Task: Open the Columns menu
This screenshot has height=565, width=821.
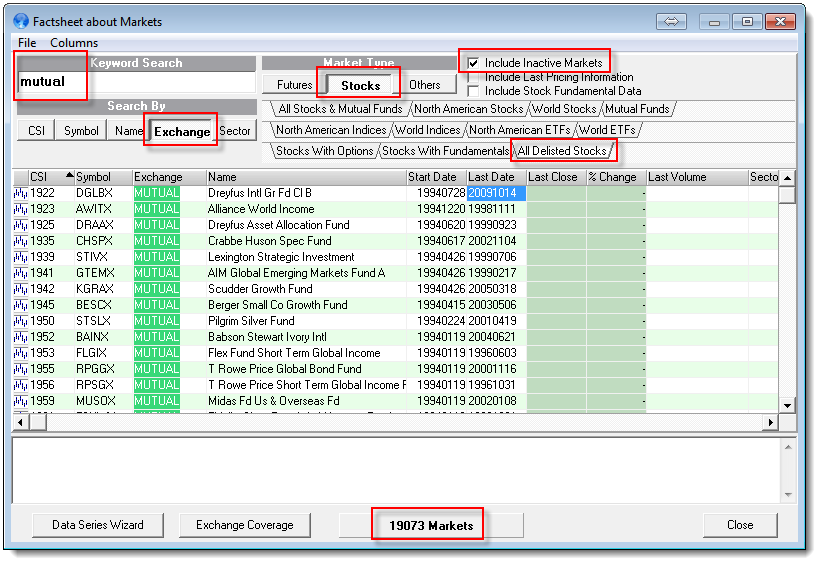Action: (x=74, y=43)
